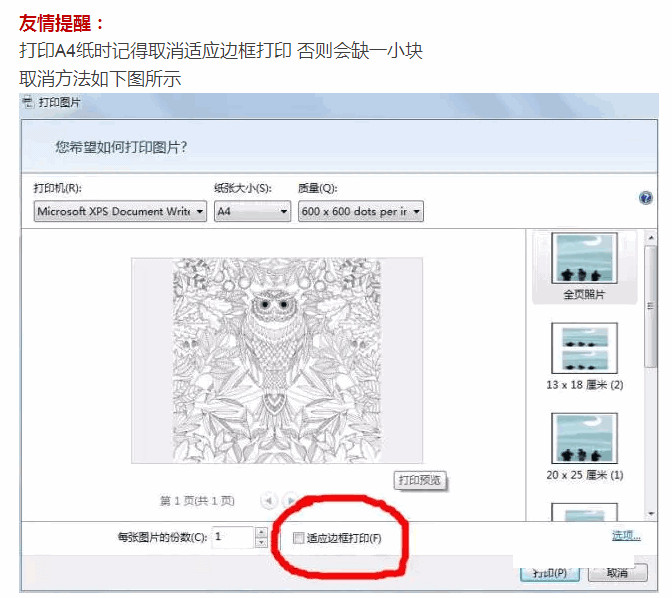This screenshot has height=598, width=672.
Task: Uncheck 适应边框打印 checkbox
Action: [298, 538]
